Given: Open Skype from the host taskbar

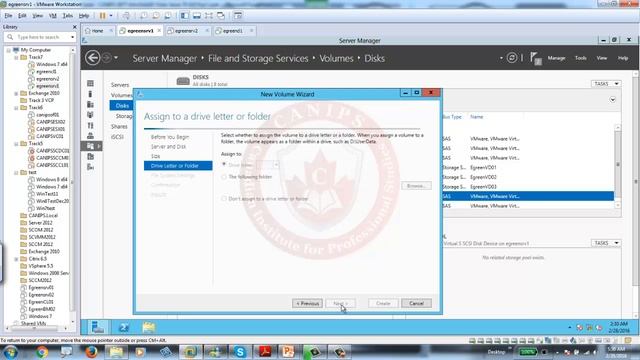Looking at the screenshot, I should click(x=240, y=352).
